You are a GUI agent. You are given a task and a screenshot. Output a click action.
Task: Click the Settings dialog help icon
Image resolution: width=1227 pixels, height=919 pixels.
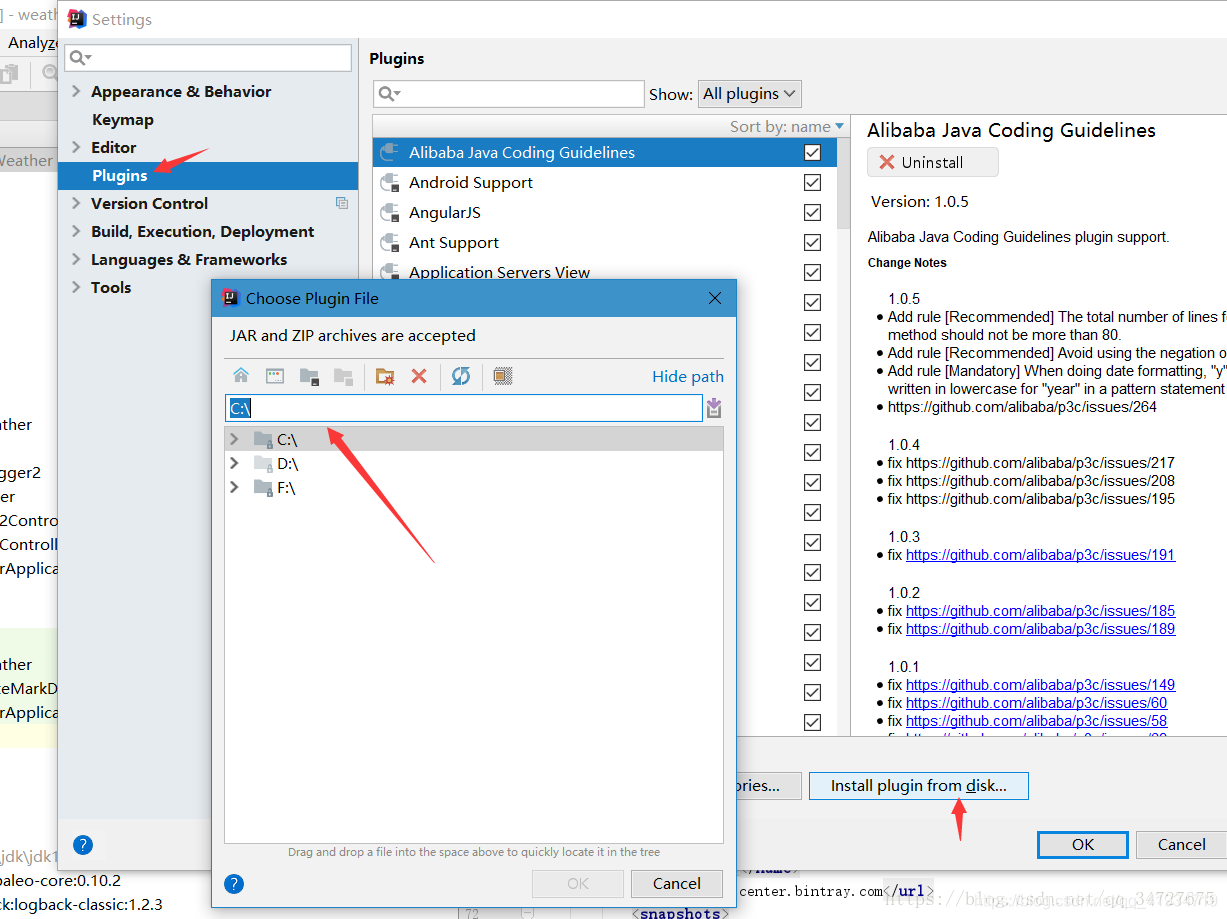(83, 844)
